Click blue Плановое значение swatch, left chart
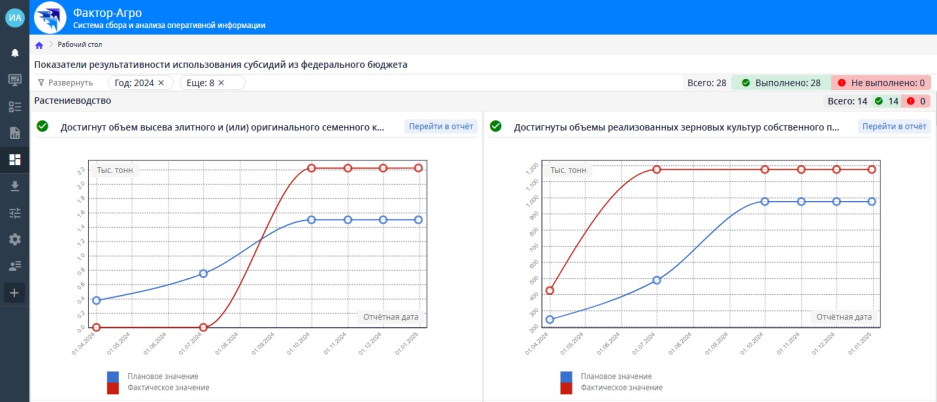Image resolution: width=937 pixels, height=402 pixels. tap(113, 377)
